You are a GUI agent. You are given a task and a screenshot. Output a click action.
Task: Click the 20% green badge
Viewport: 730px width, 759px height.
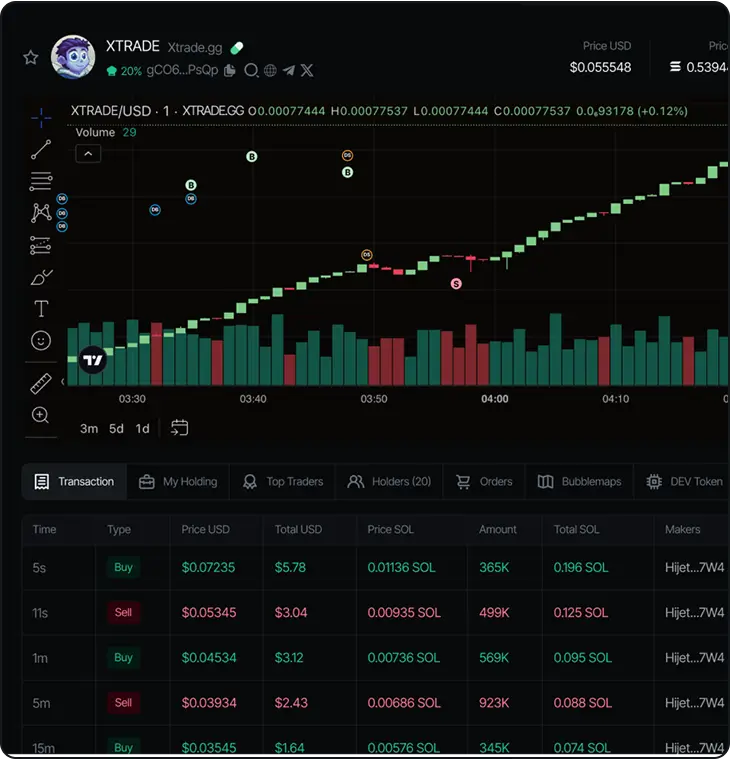coord(125,71)
